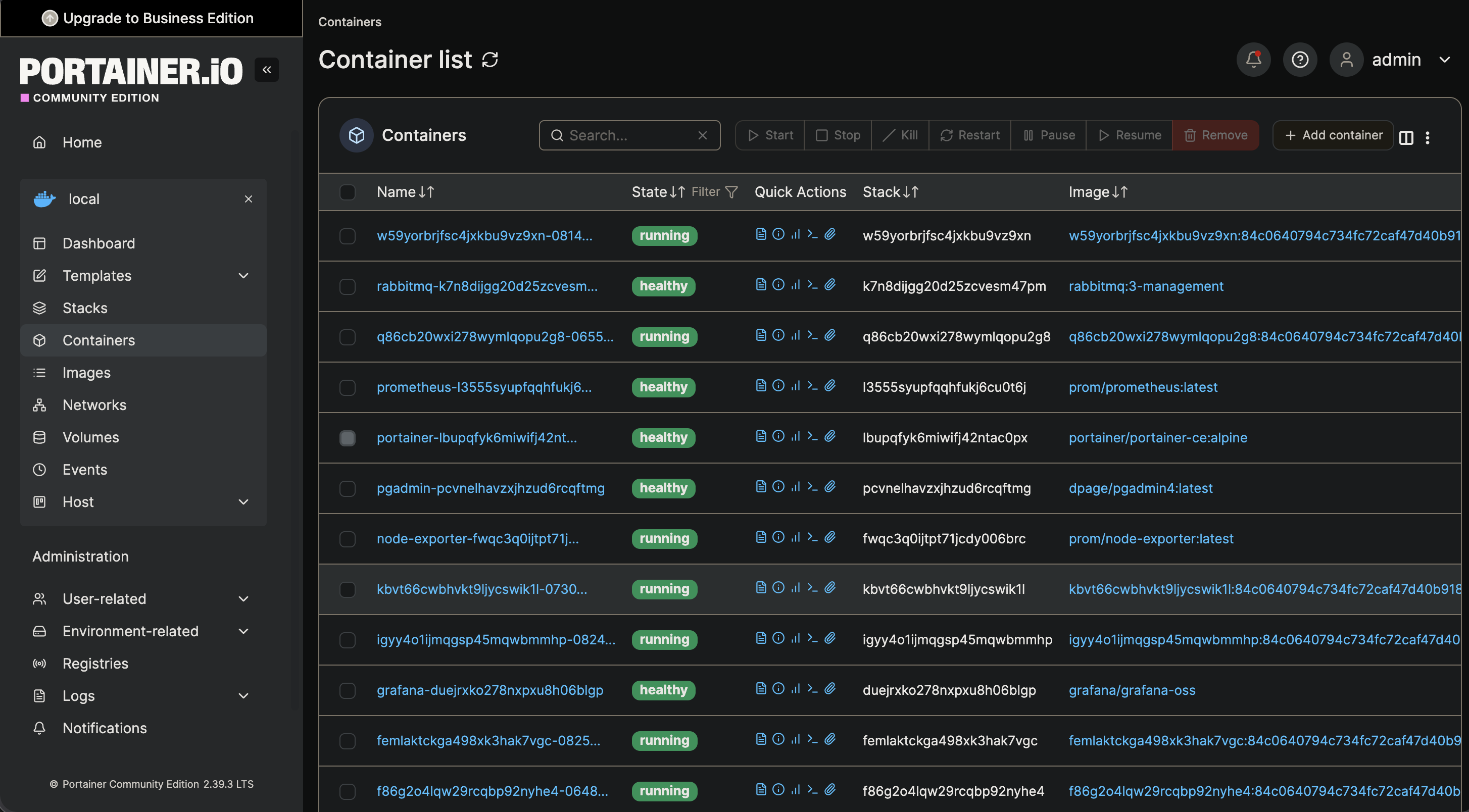Check the w59yorbrjfsc4jxkbu9vz9xn container row
The image size is (1469, 812).
click(x=347, y=236)
